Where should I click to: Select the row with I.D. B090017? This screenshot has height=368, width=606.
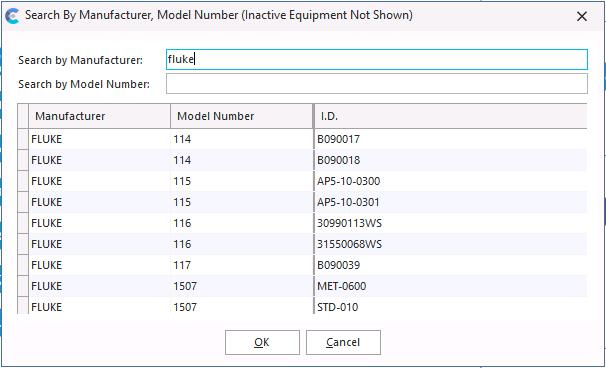tap(302, 139)
